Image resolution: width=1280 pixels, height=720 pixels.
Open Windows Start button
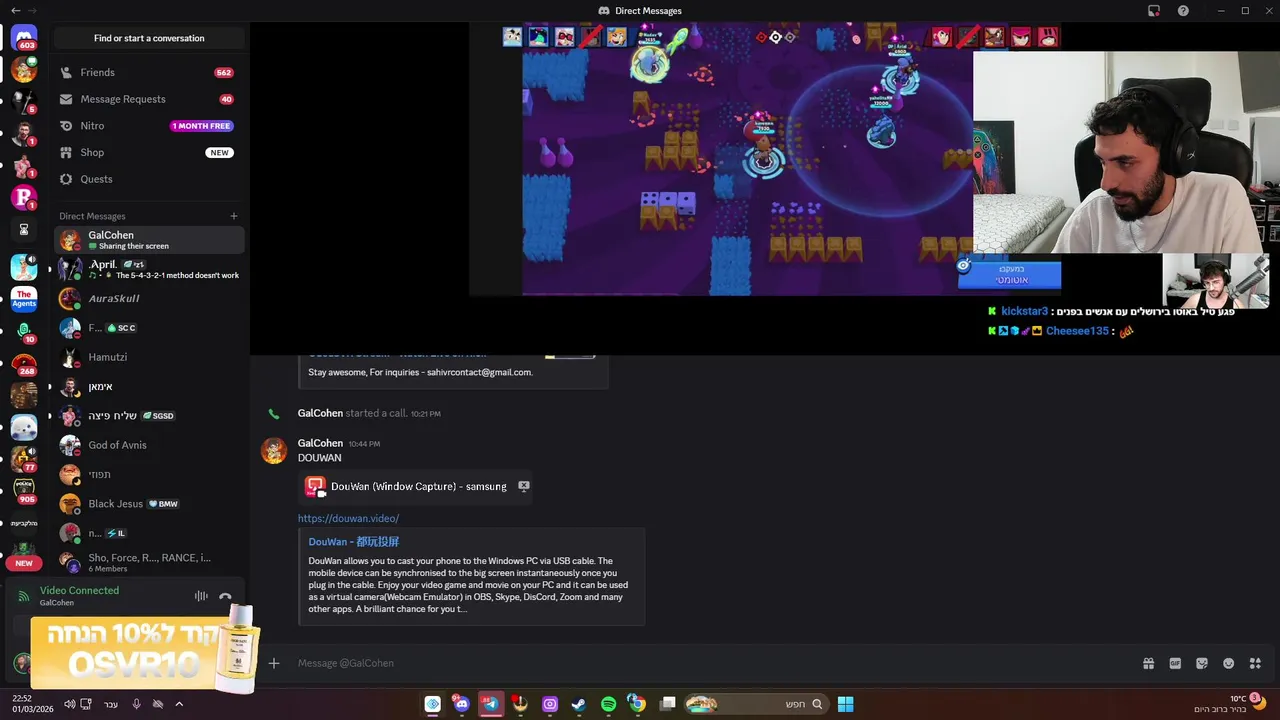pos(845,704)
